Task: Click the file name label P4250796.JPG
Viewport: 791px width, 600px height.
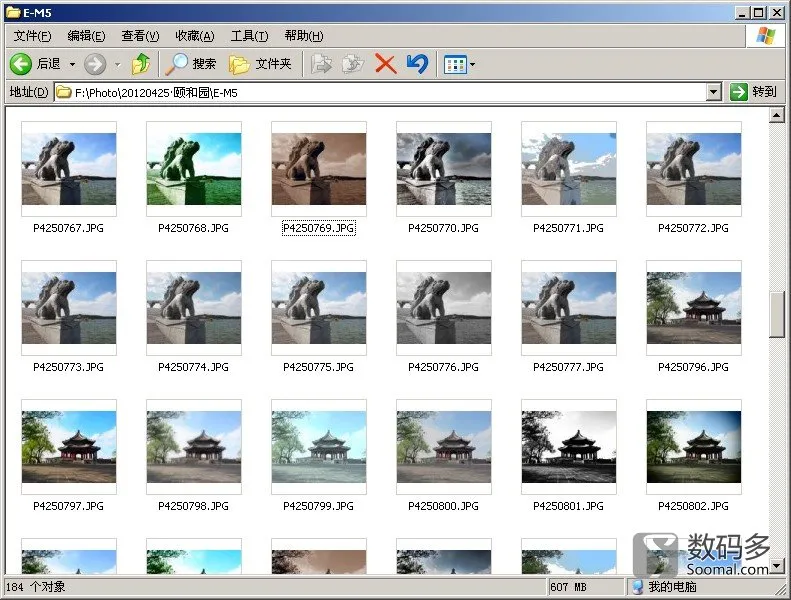Action: (694, 367)
